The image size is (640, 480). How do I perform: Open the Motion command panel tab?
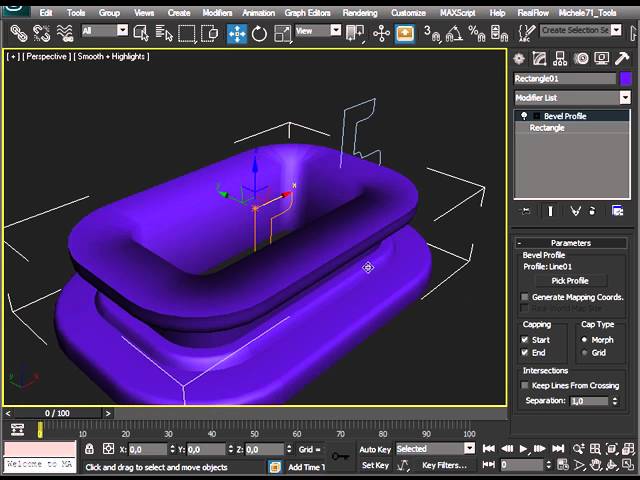(x=581, y=59)
